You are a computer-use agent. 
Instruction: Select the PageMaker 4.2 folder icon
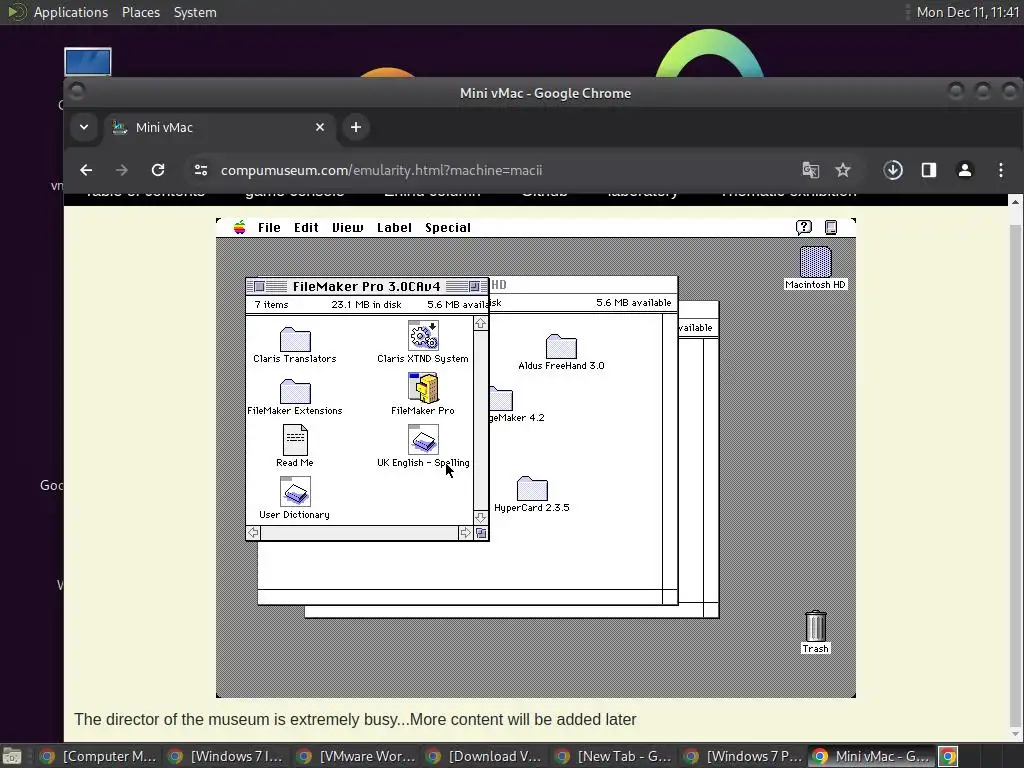tap(502, 399)
